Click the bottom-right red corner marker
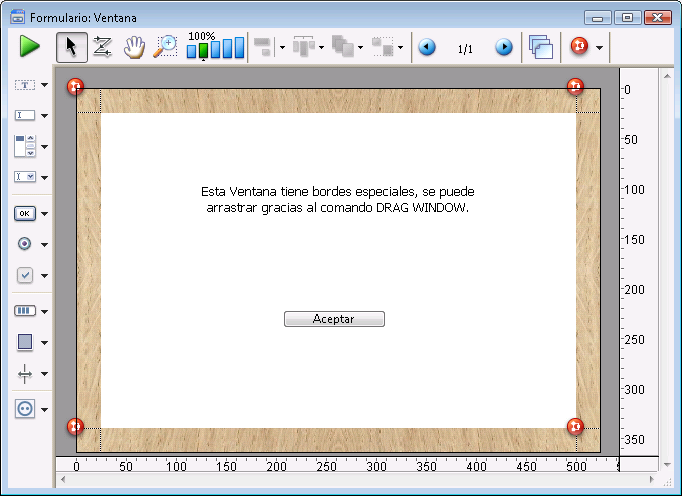 [x=575, y=427]
